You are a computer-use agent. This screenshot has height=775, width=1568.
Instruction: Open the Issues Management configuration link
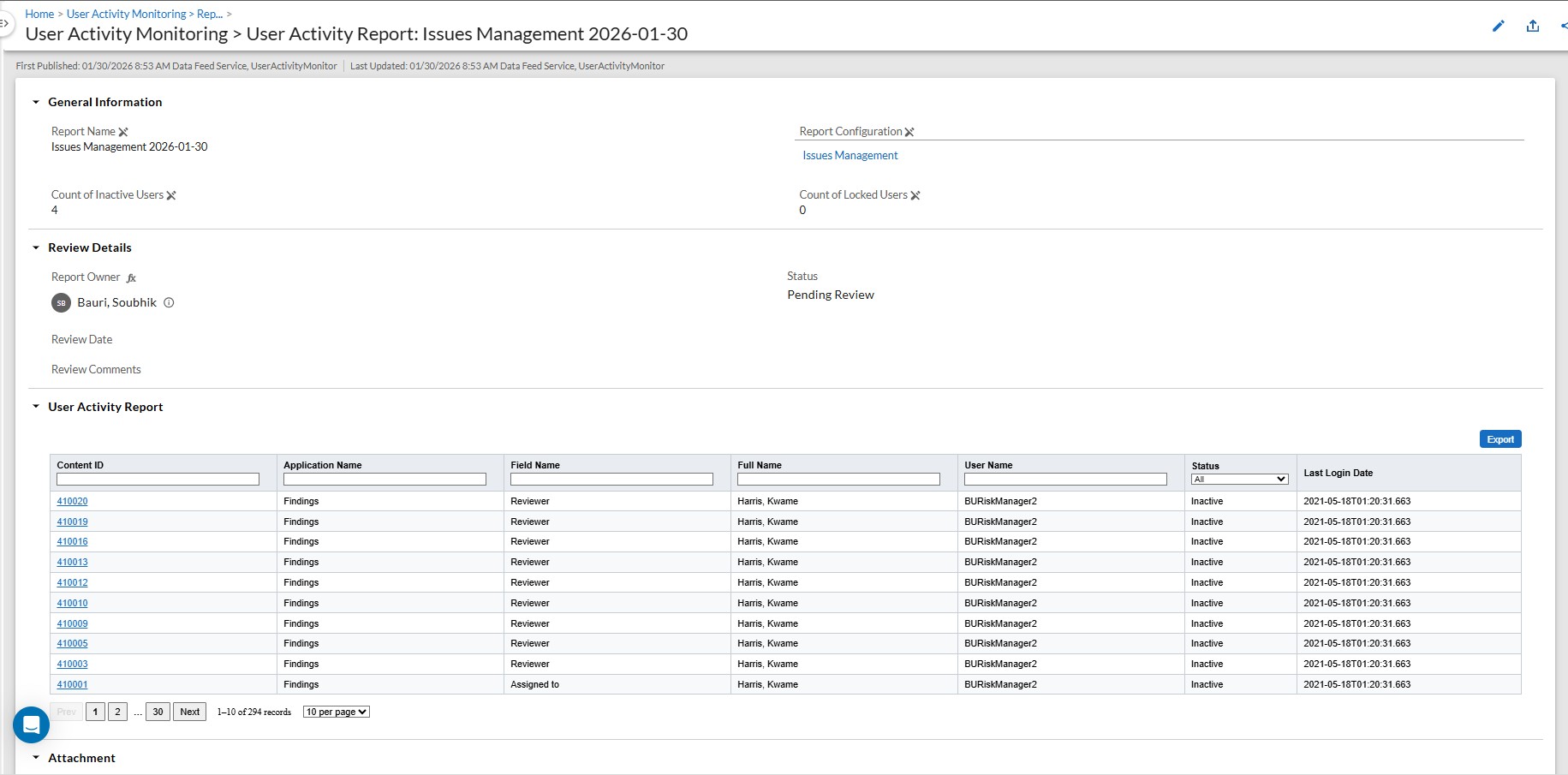[850, 156]
